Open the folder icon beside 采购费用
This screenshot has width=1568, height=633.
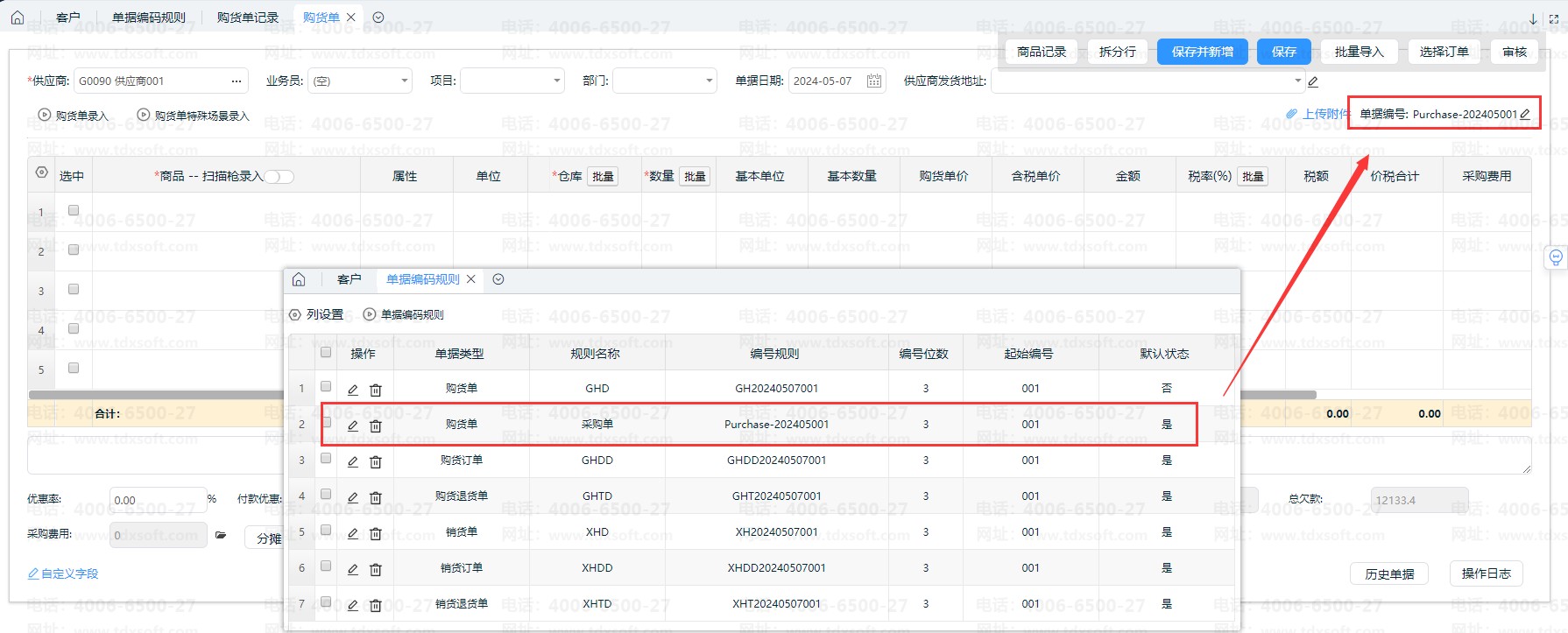coord(221,535)
